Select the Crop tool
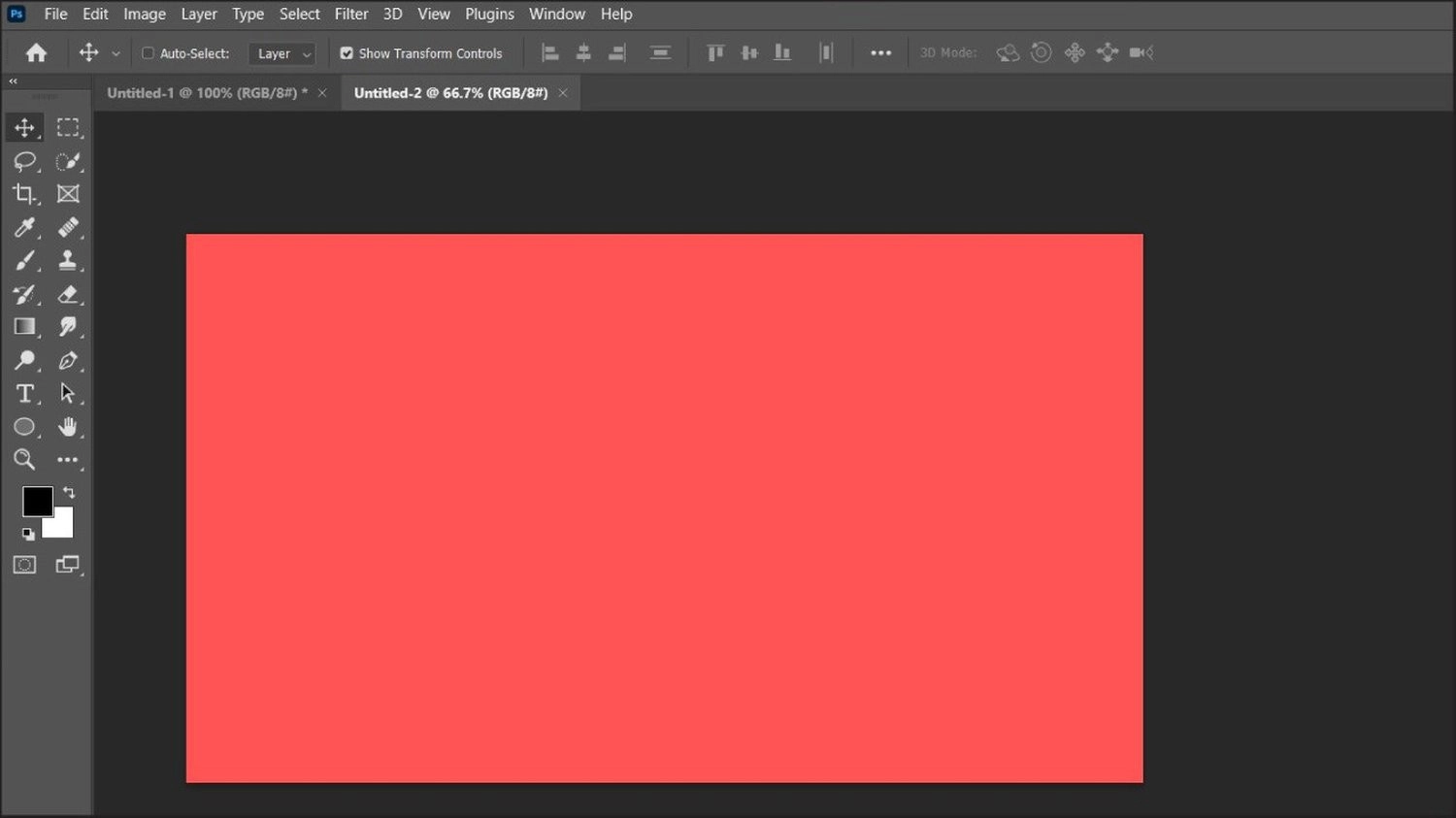The height and width of the screenshot is (818, 1456). 24,194
